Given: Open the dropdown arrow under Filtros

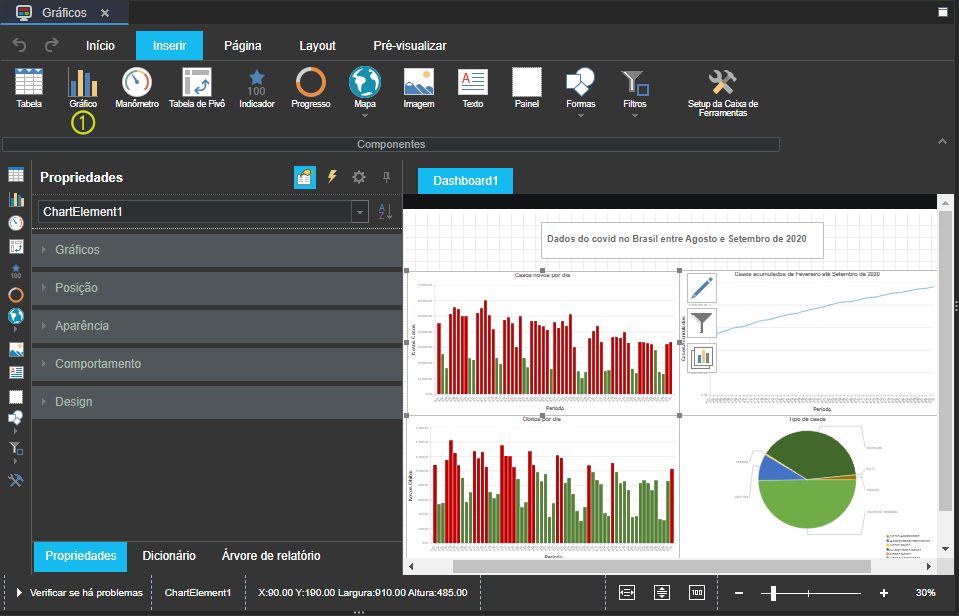Looking at the screenshot, I should 634,116.
